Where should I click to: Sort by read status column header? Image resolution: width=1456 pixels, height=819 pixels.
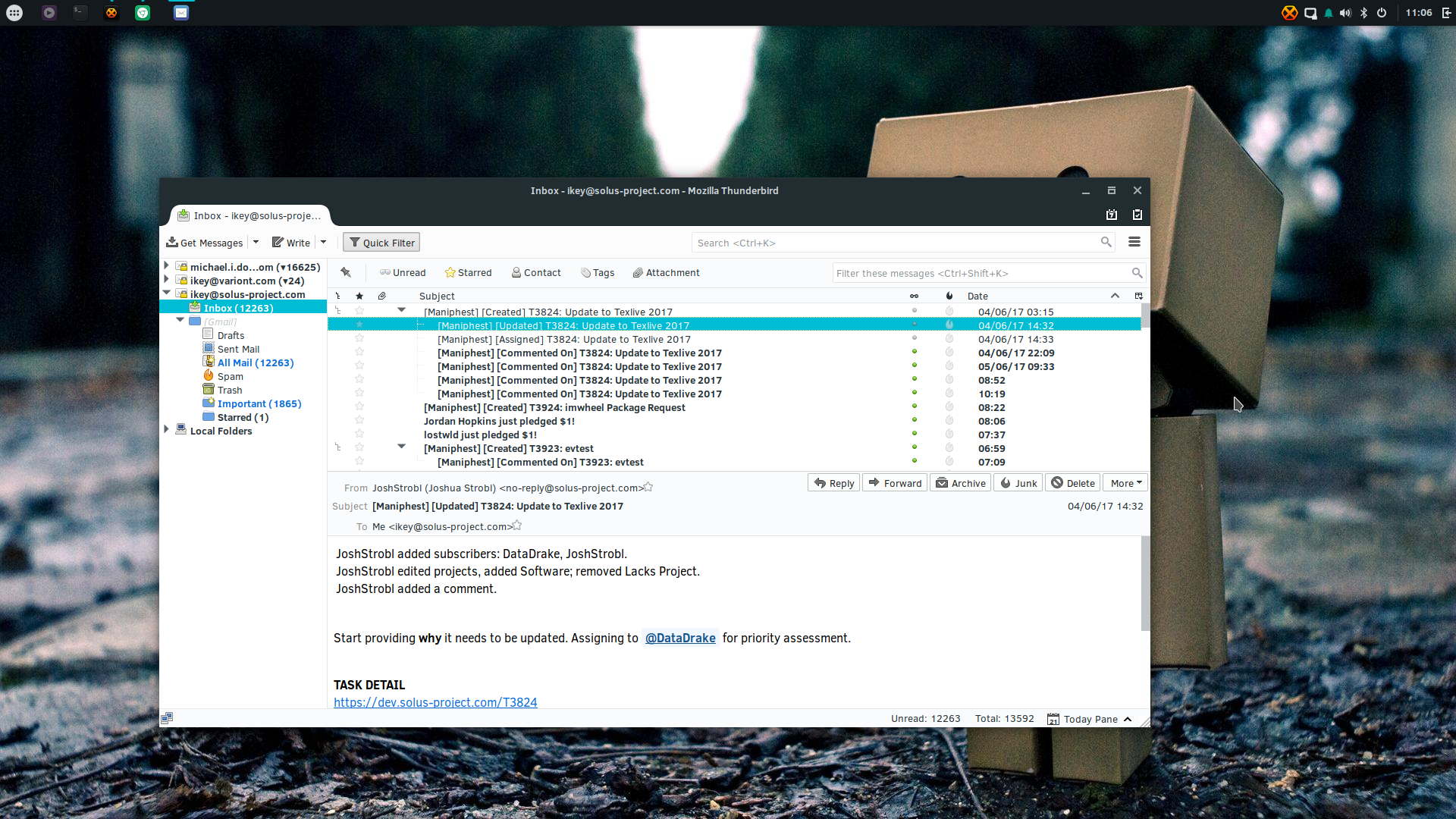point(914,296)
